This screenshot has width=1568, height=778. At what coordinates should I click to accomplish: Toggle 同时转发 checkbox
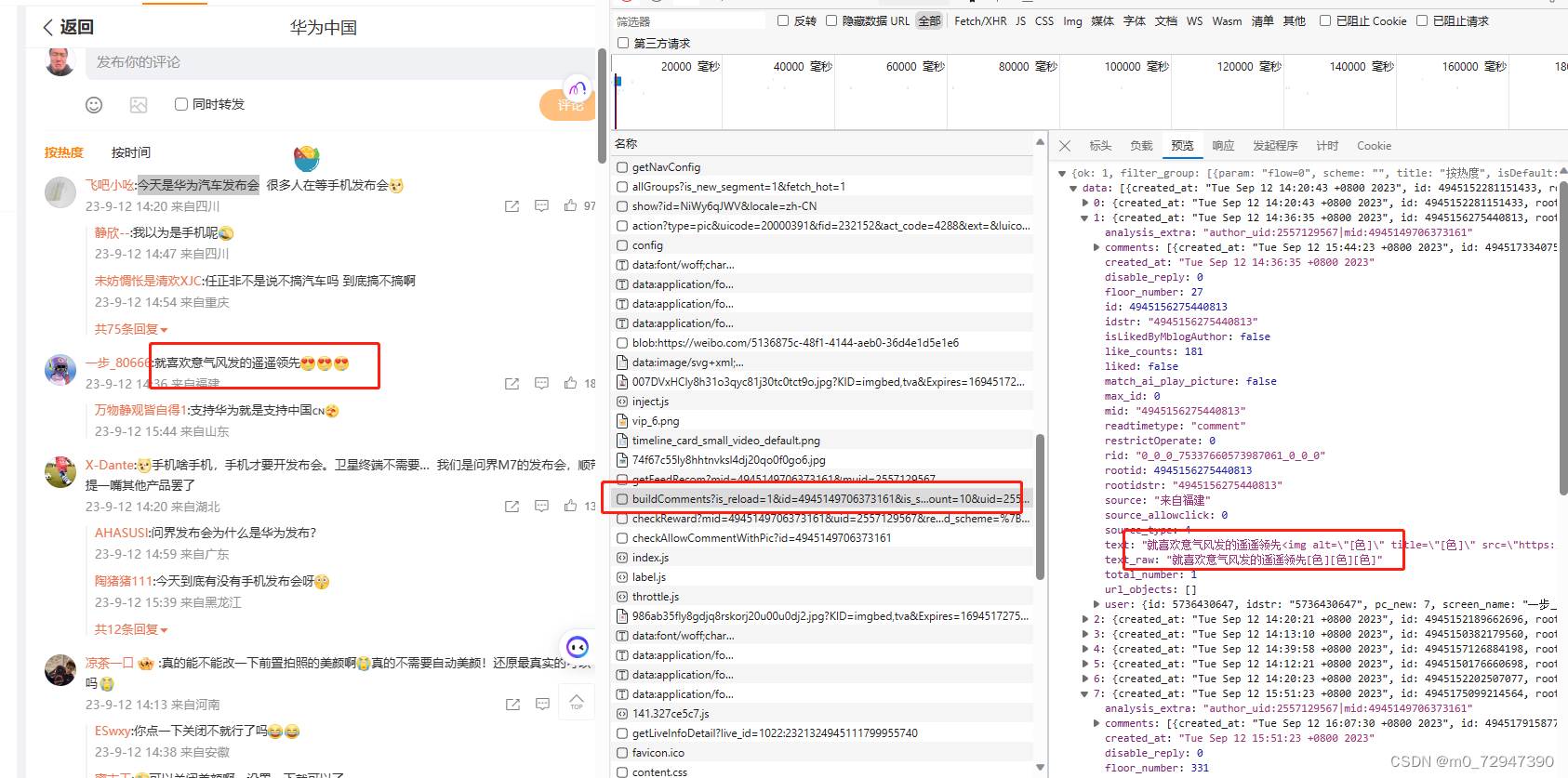click(x=181, y=104)
